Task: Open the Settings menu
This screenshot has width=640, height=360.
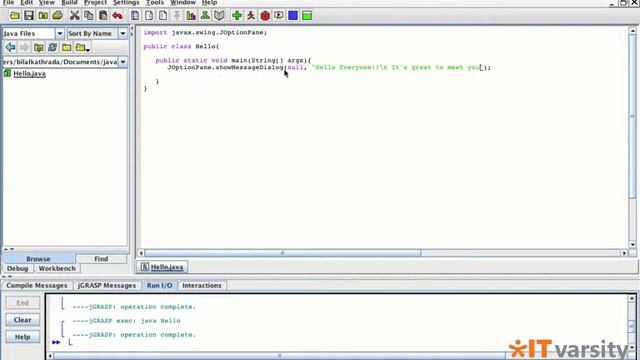Action: pyautogui.click(x=126, y=2)
